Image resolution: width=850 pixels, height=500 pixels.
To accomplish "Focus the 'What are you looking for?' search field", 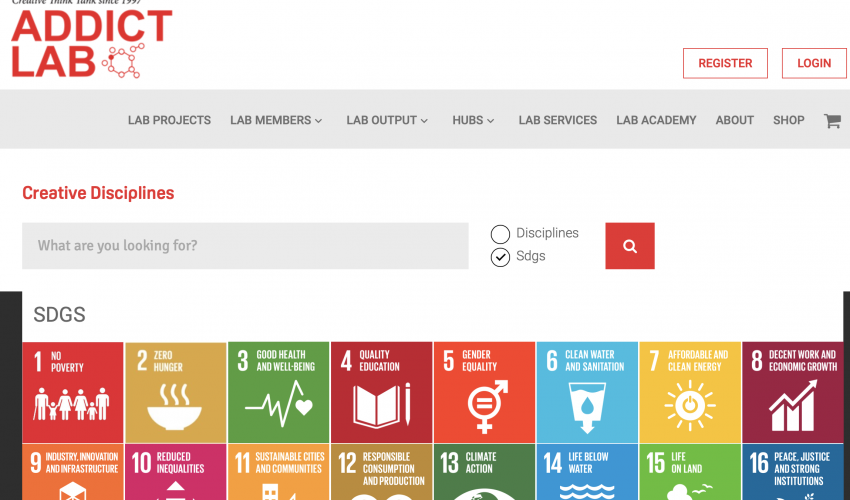I will coord(245,246).
